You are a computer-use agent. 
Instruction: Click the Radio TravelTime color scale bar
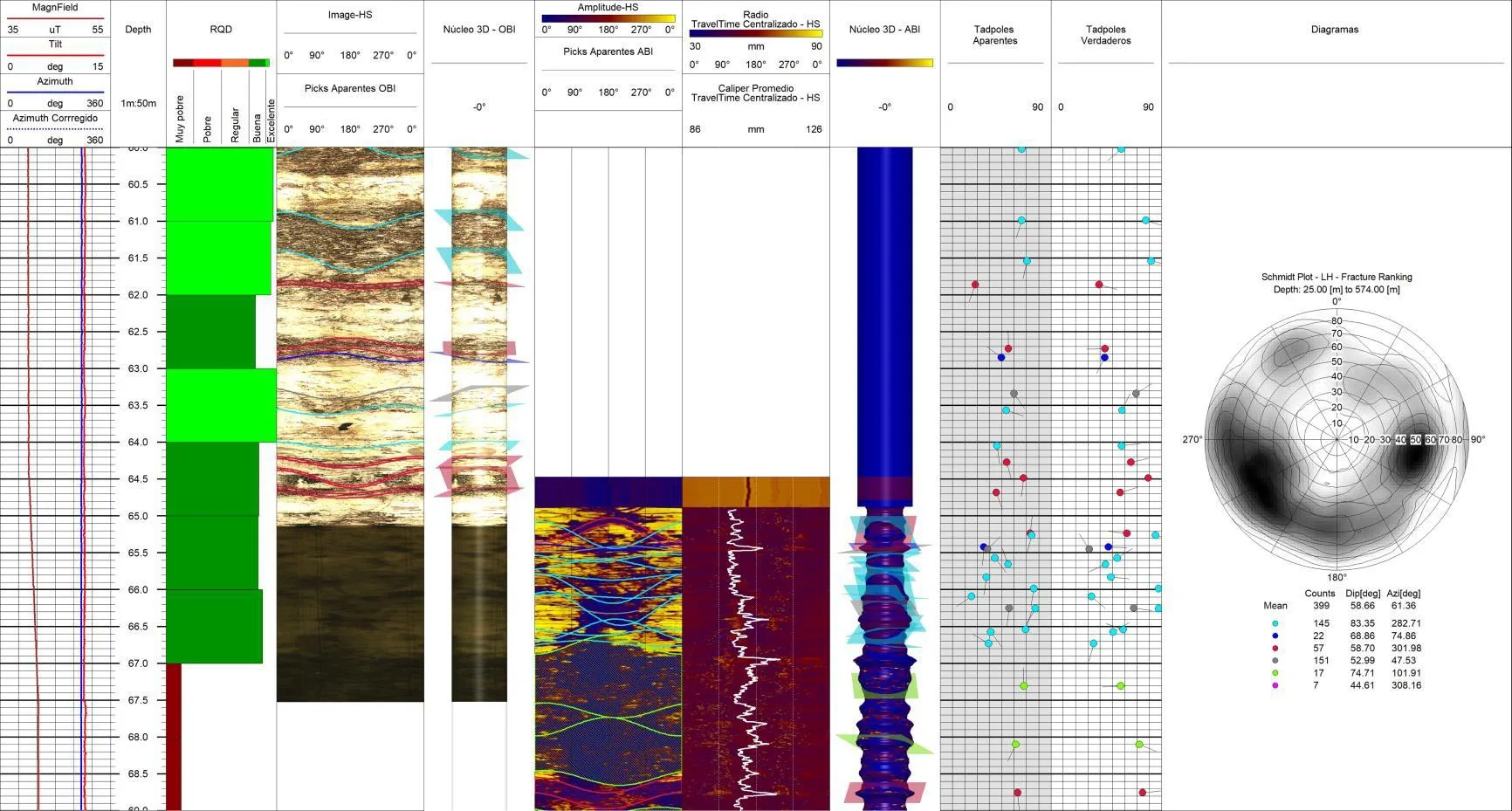click(x=756, y=33)
